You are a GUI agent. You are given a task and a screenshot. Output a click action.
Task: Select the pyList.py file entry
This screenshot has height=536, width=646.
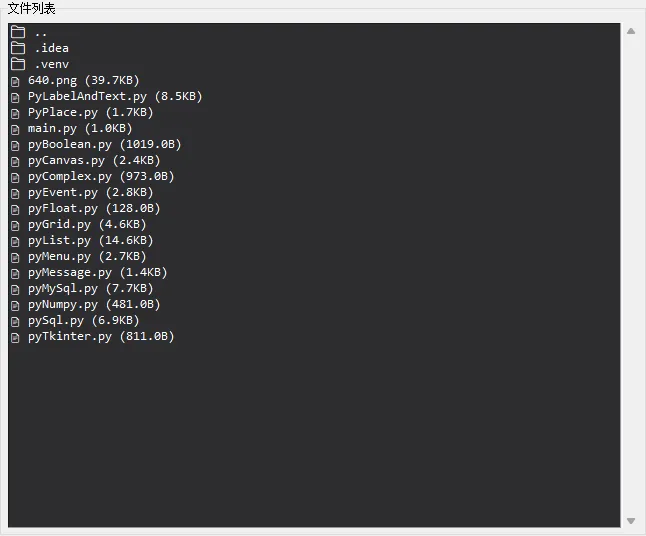pyautogui.click(x=90, y=240)
